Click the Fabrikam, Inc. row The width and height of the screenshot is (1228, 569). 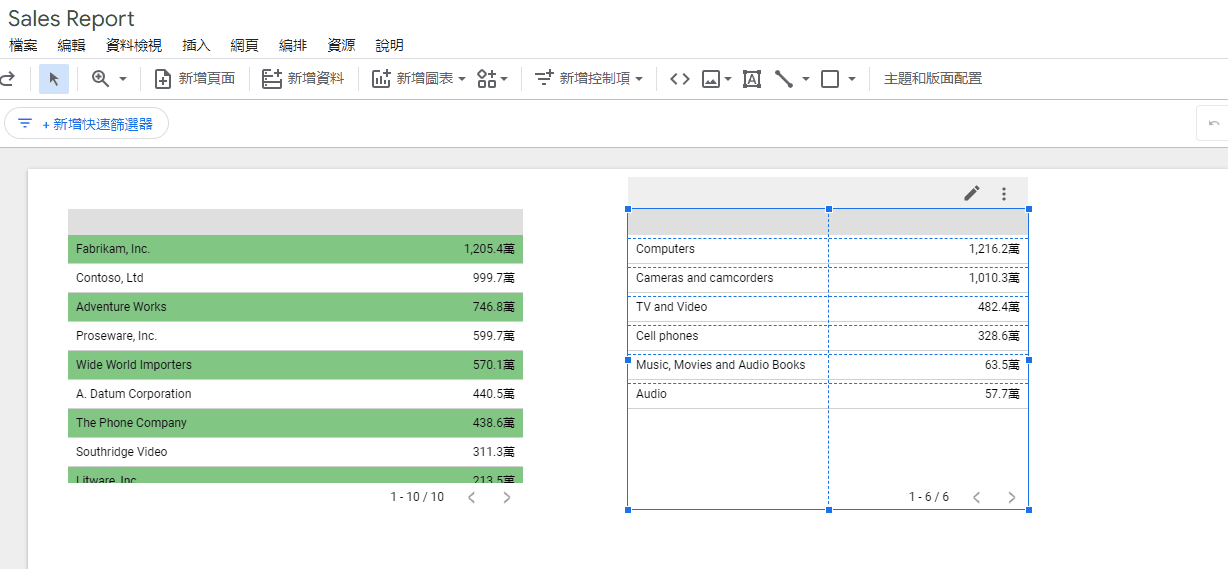[295, 249]
